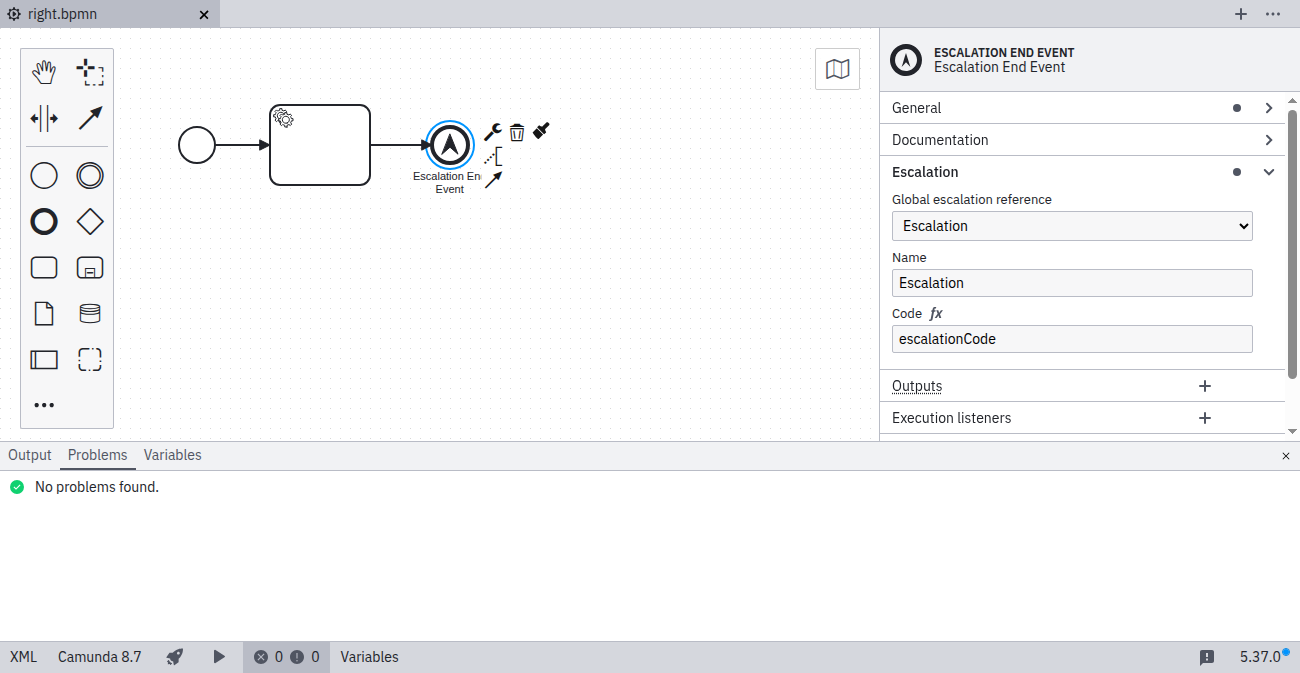The height and width of the screenshot is (673, 1300).
Task: Open the Variables tab in bottom panel
Action: pyautogui.click(x=172, y=455)
